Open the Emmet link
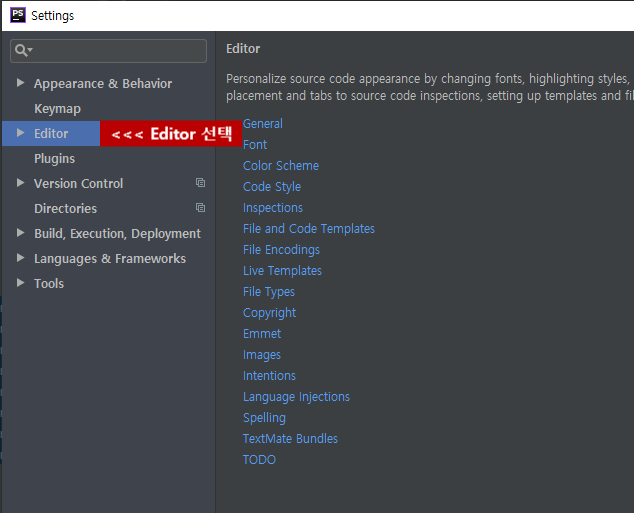The image size is (634, 513). (x=262, y=334)
